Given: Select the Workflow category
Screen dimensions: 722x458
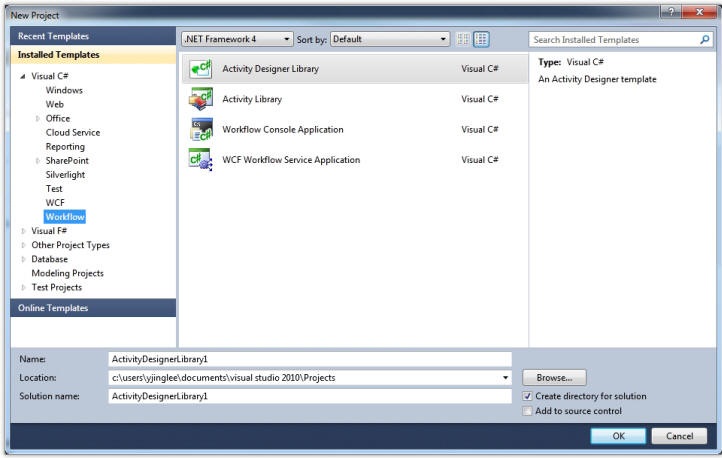Looking at the screenshot, I should tap(65, 217).
